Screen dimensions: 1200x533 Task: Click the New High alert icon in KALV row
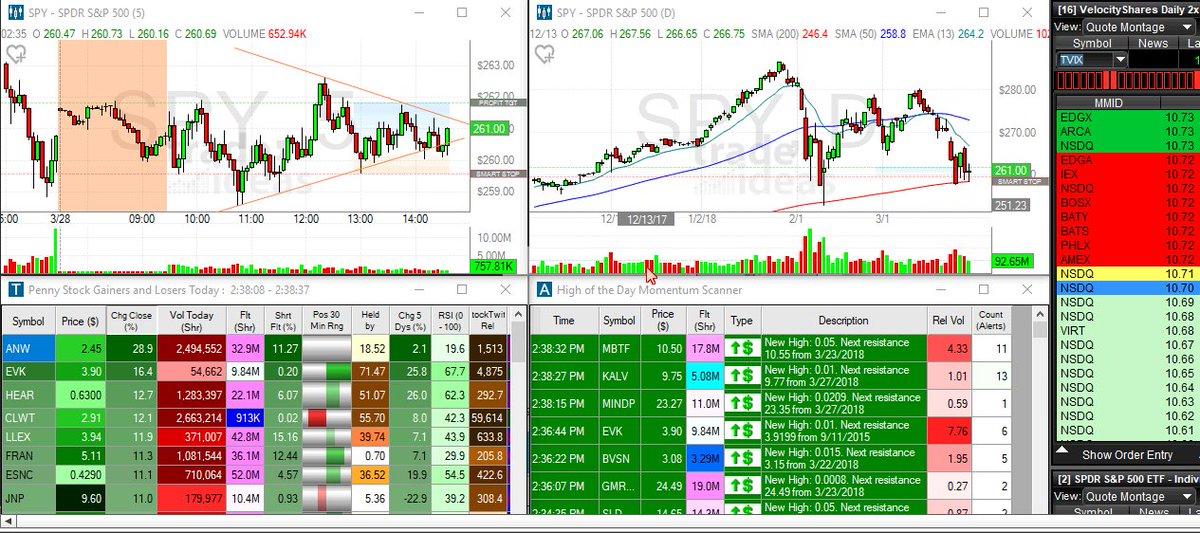point(741,376)
